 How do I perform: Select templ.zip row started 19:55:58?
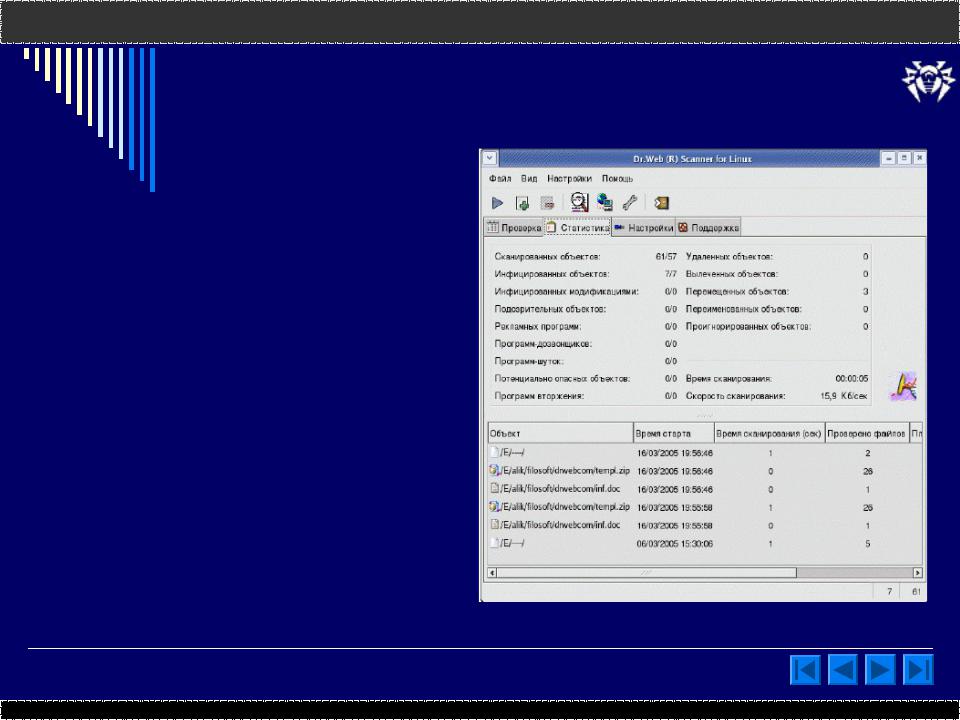(705, 508)
